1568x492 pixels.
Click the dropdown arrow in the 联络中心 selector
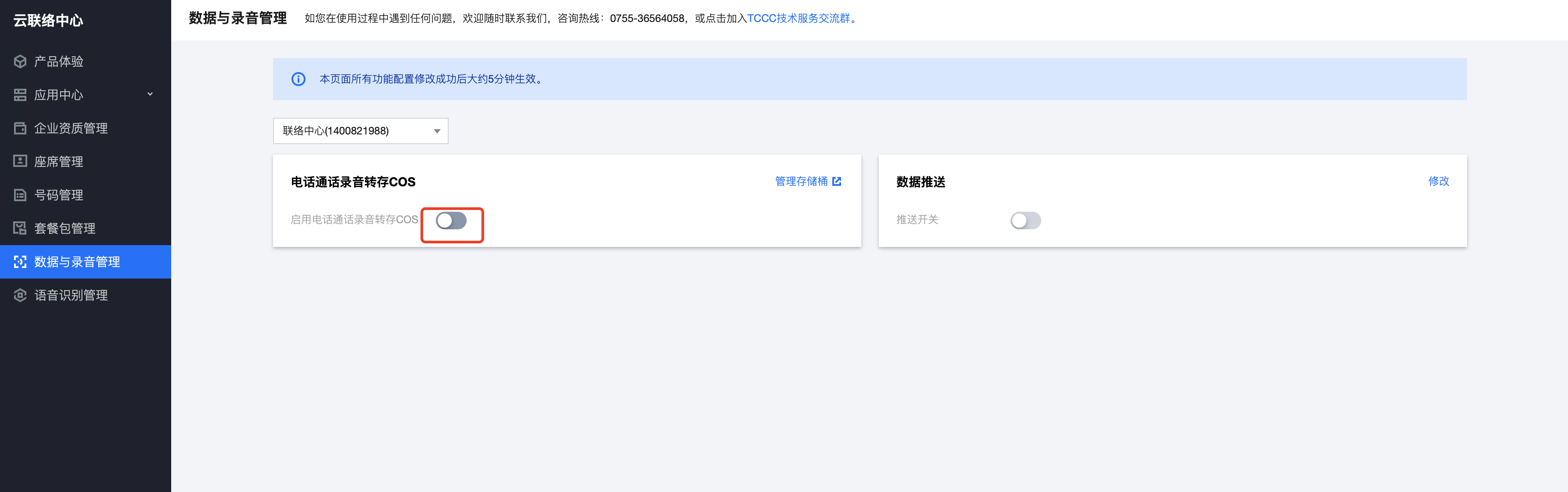436,131
